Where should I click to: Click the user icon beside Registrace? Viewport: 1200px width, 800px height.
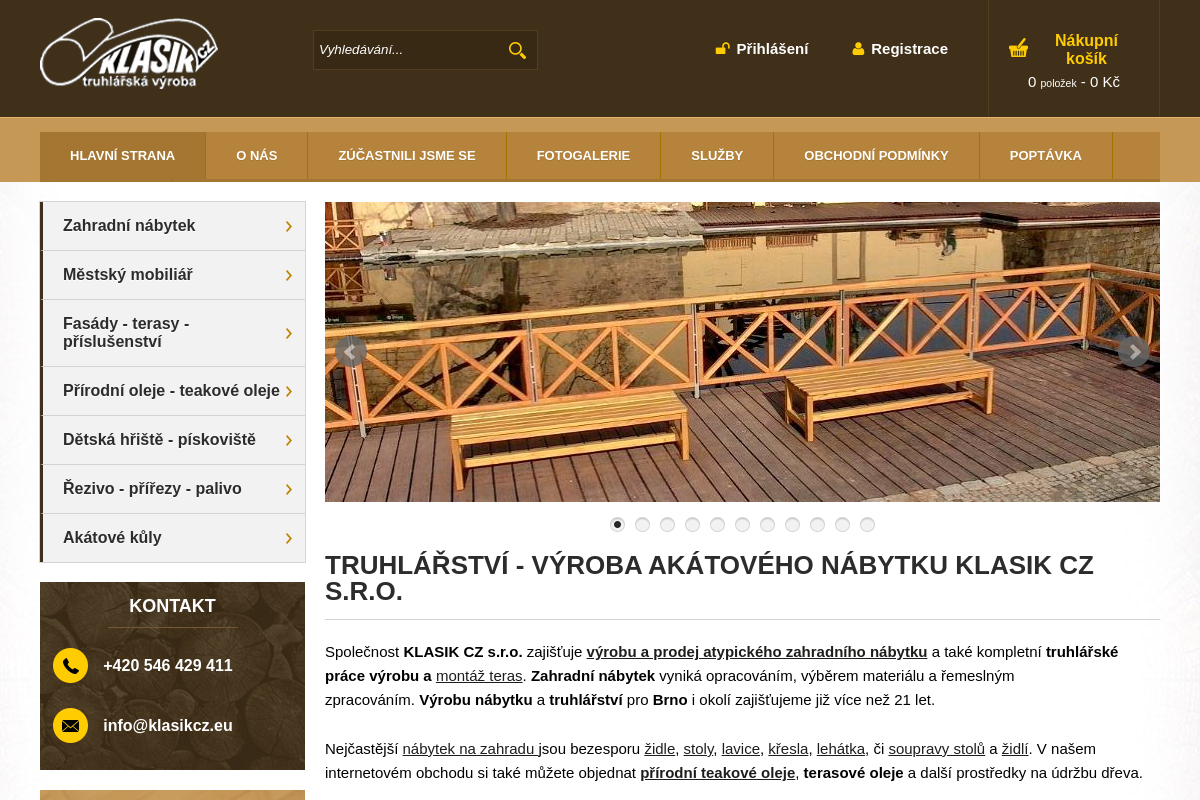click(x=858, y=48)
